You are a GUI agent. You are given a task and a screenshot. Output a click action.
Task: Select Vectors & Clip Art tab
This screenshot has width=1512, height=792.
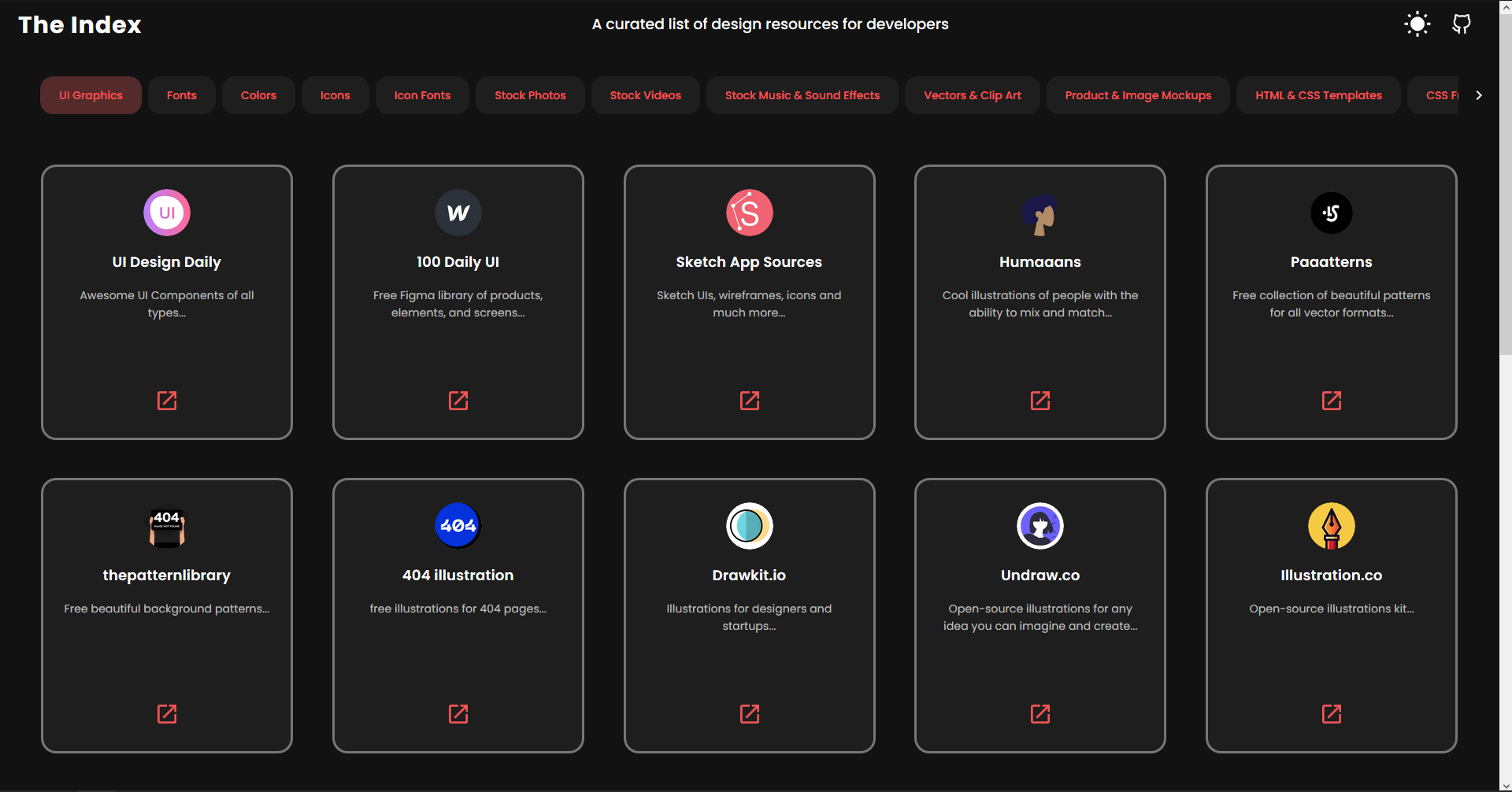click(x=973, y=95)
